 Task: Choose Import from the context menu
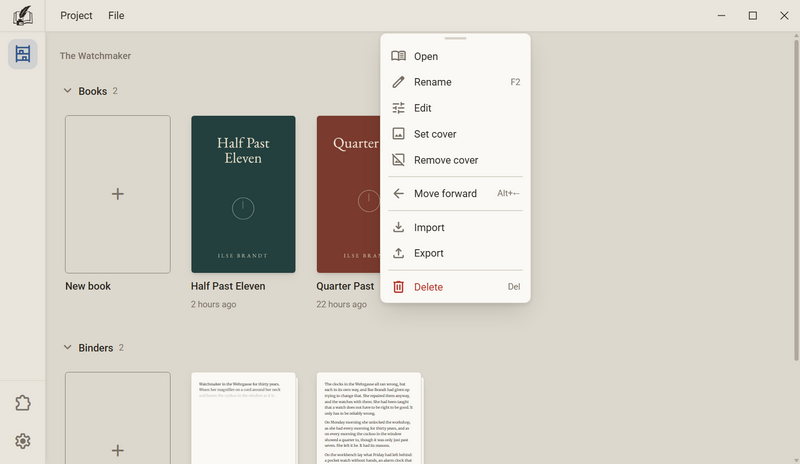[x=455, y=227]
